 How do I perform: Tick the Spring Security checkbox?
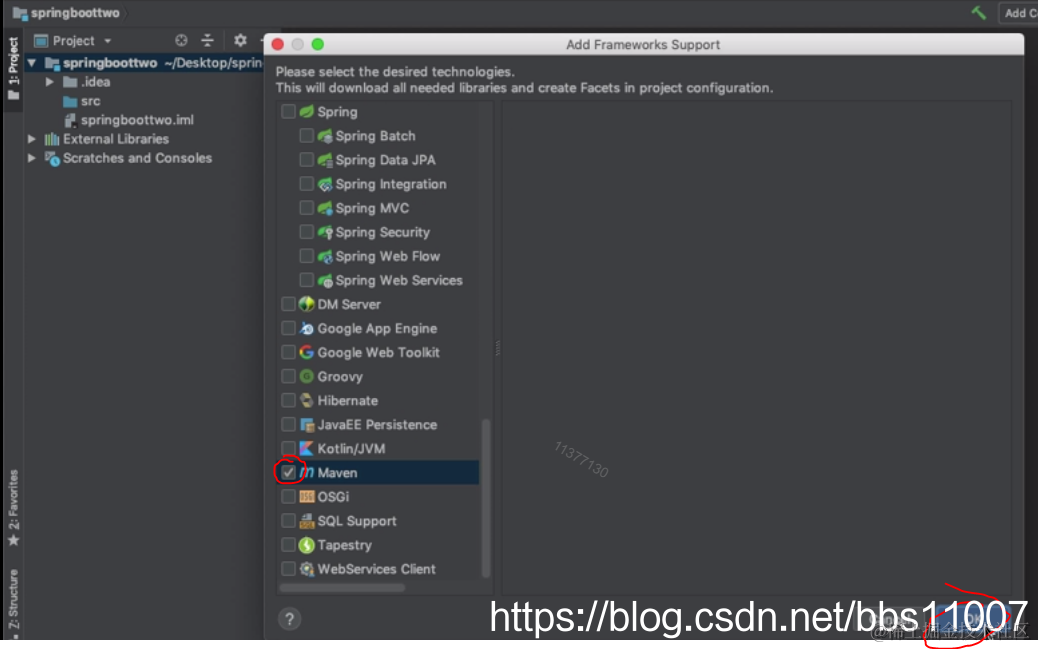(307, 232)
